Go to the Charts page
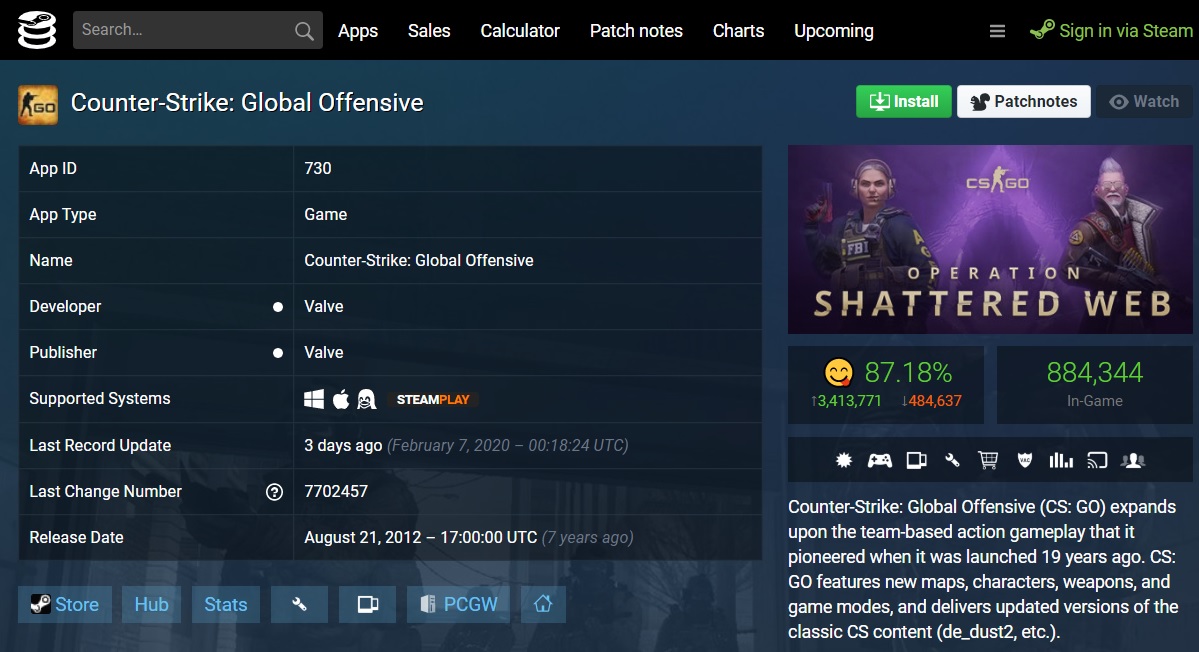The width and height of the screenshot is (1199, 652). pyautogui.click(x=738, y=31)
